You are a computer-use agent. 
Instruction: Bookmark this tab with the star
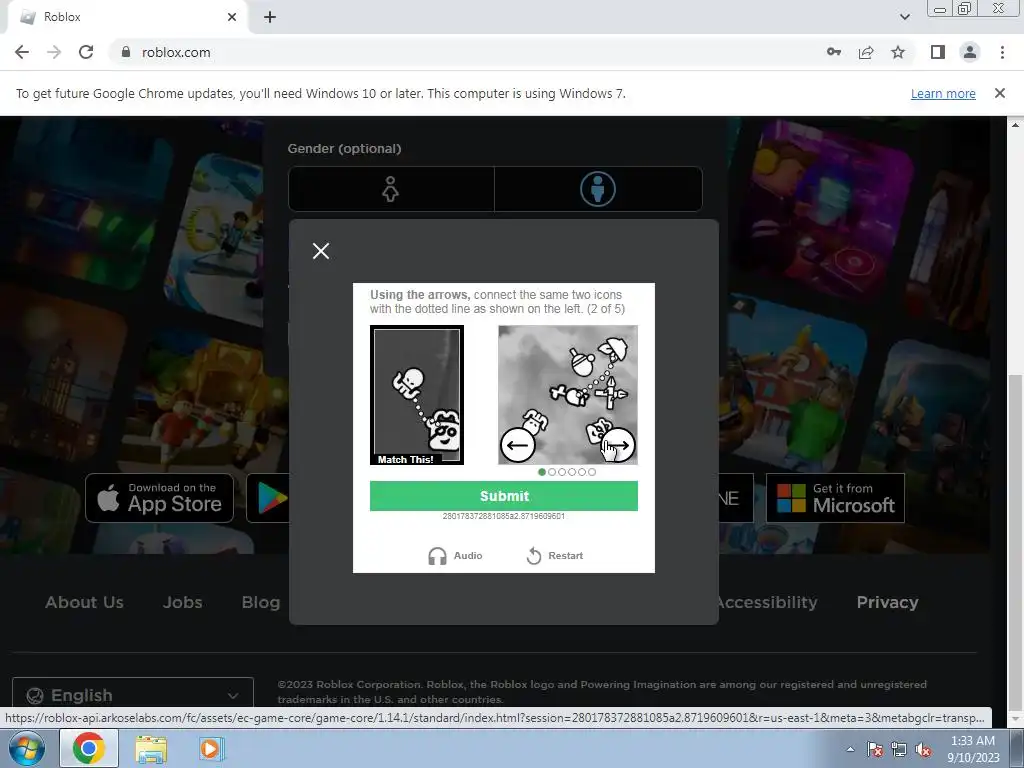pyautogui.click(x=898, y=52)
